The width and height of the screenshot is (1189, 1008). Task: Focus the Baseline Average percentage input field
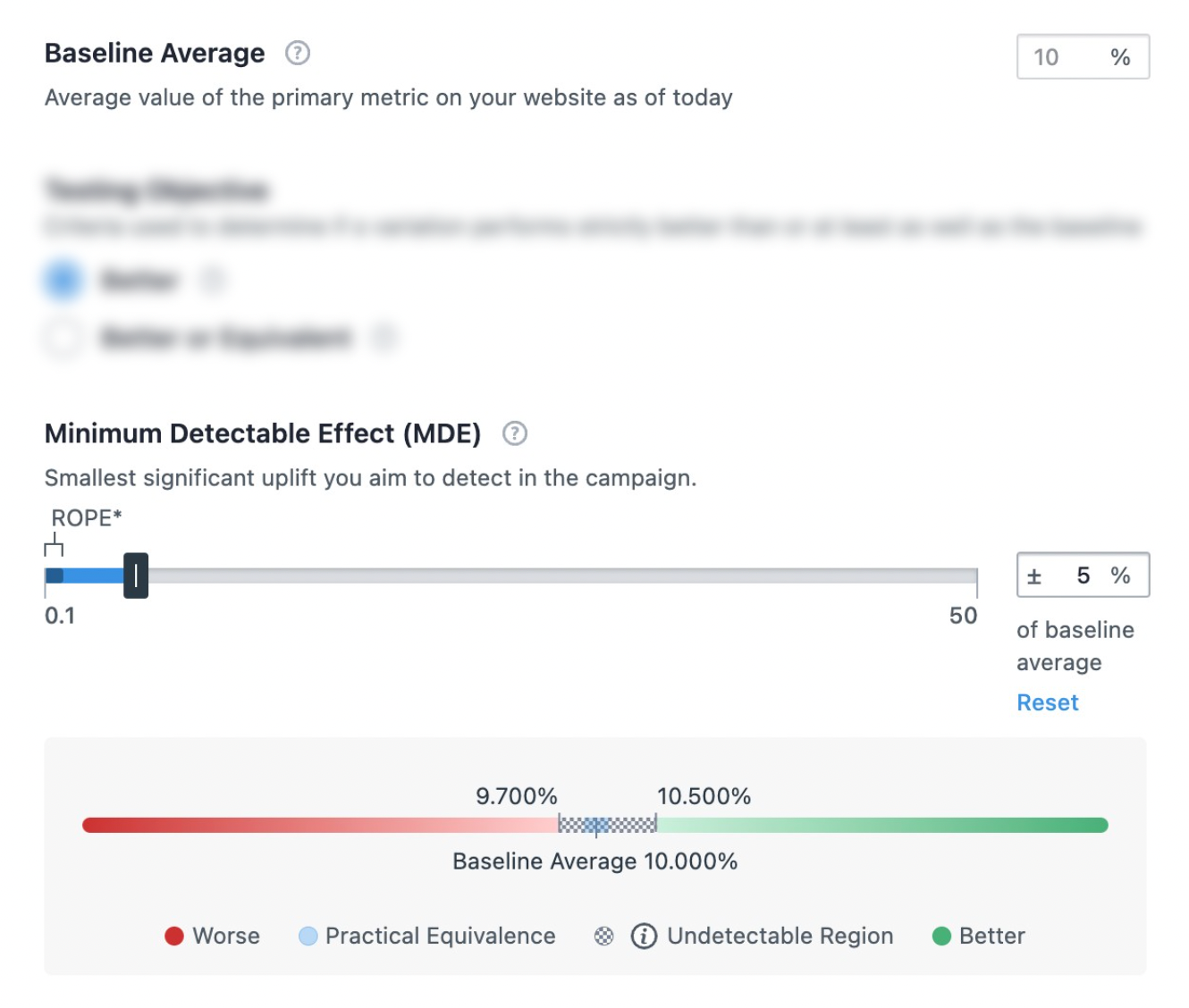point(1066,57)
